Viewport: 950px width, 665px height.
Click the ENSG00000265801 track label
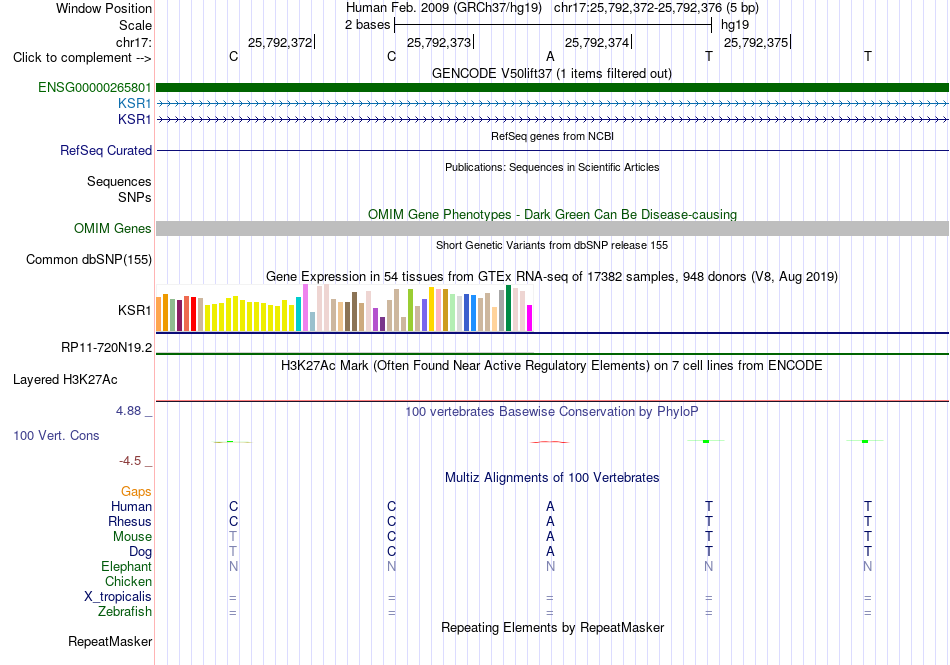tap(95, 88)
